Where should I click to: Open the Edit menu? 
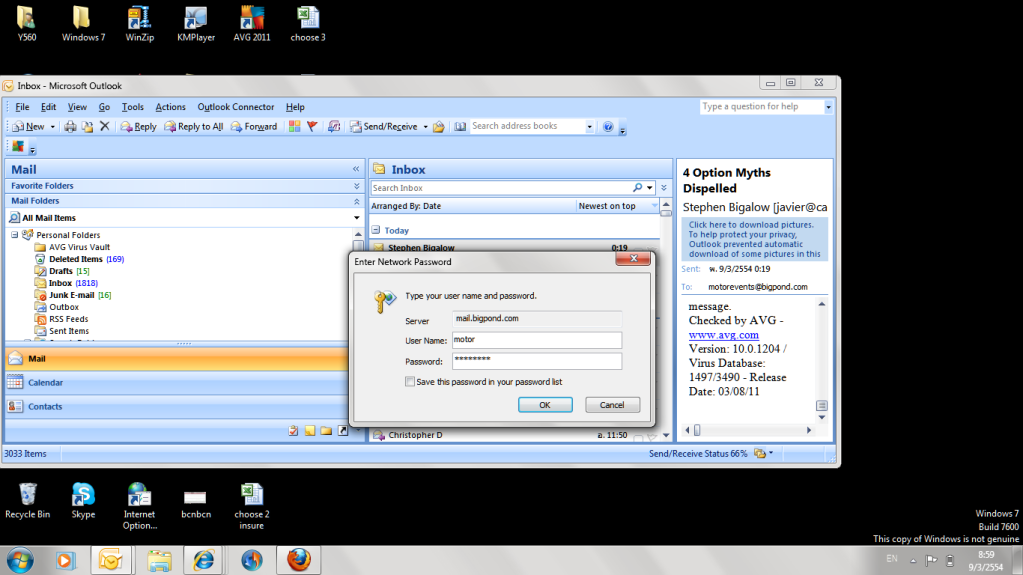click(48, 107)
